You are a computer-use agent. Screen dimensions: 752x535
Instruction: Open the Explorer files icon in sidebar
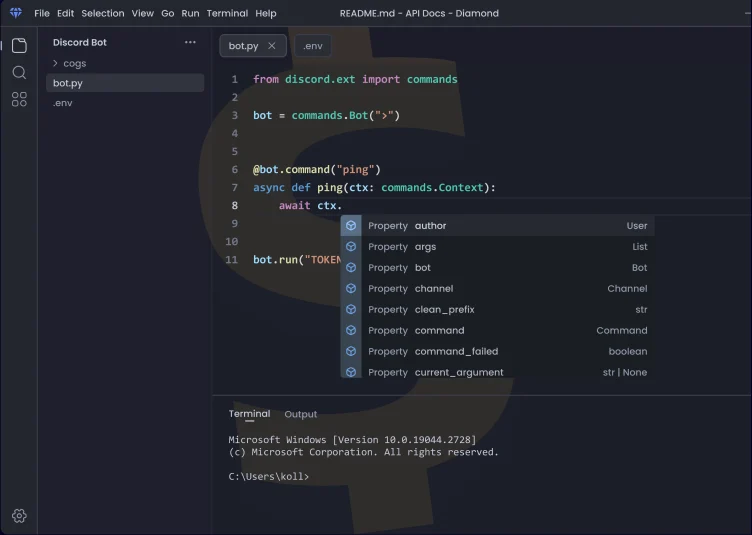[19, 46]
